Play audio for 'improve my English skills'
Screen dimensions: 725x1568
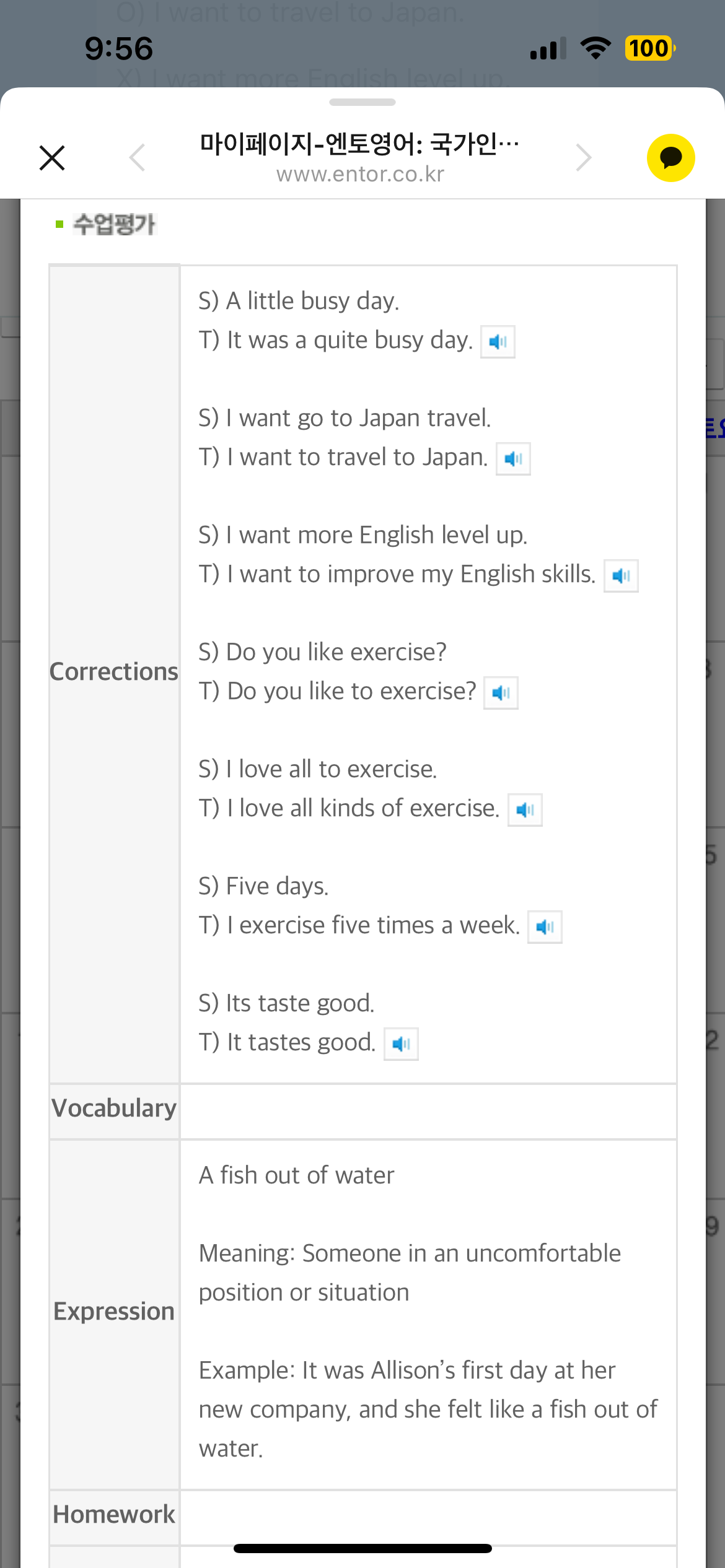(x=621, y=575)
